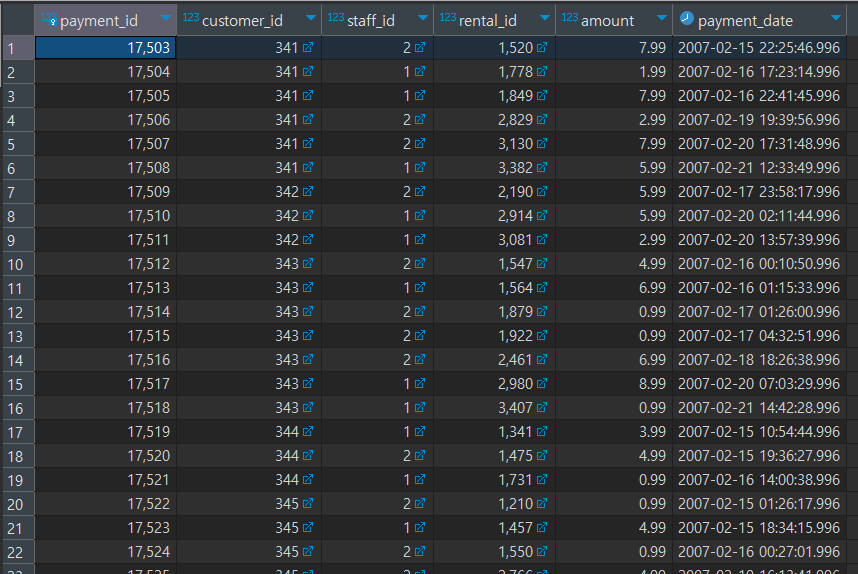Select amount cell in row 17 (3.99)
Screen dimensions: 858x574
(614, 432)
